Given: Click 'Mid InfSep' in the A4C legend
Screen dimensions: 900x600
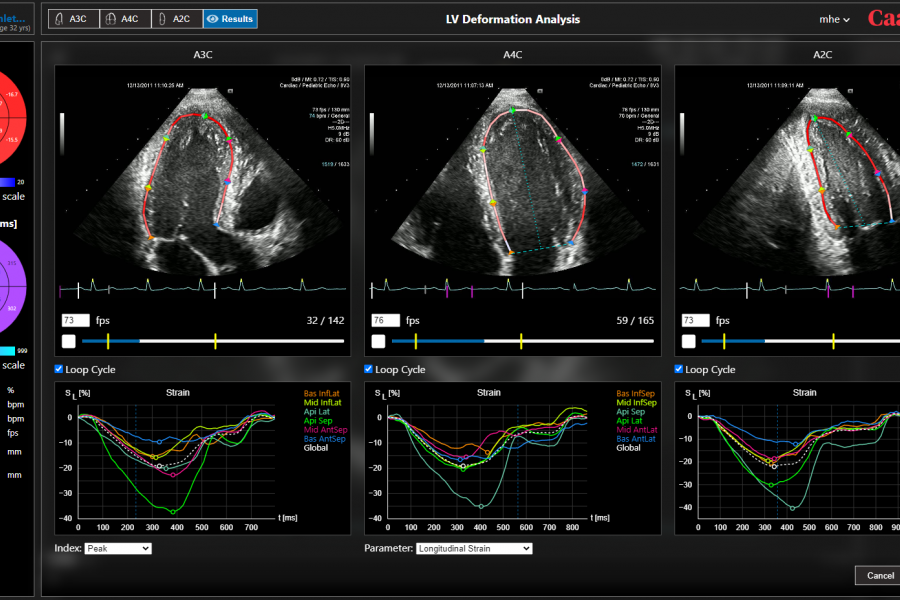Looking at the screenshot, I should [637, 402].
